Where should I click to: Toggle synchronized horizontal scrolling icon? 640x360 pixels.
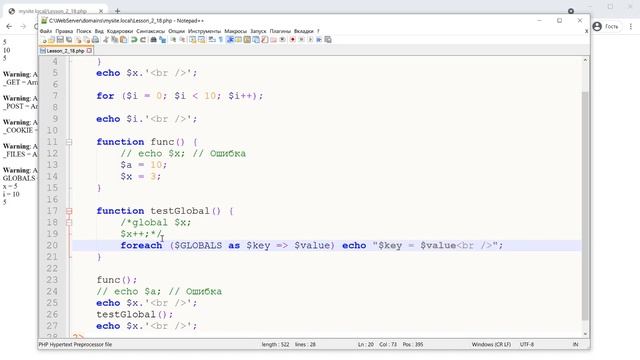(x=201, y=40)
